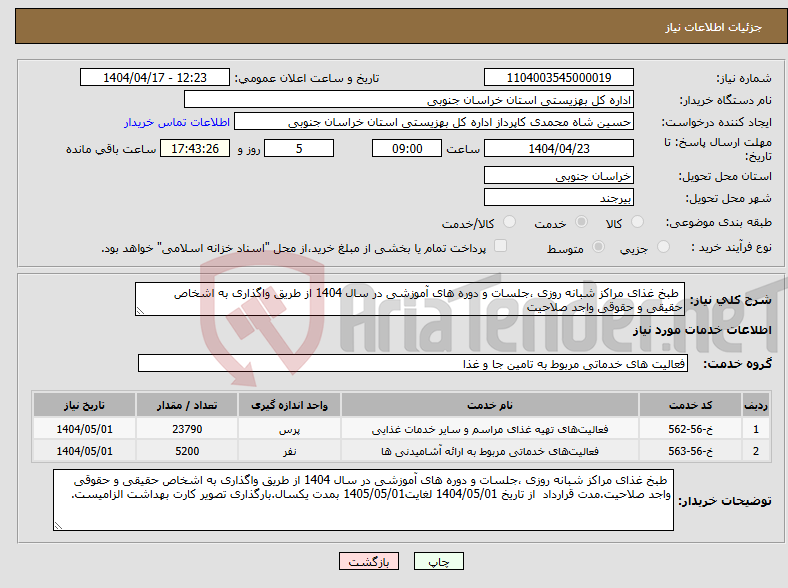788x588 pixels.
Task: Select the متوسط purchase type radio
Action: tap(598, 247)
